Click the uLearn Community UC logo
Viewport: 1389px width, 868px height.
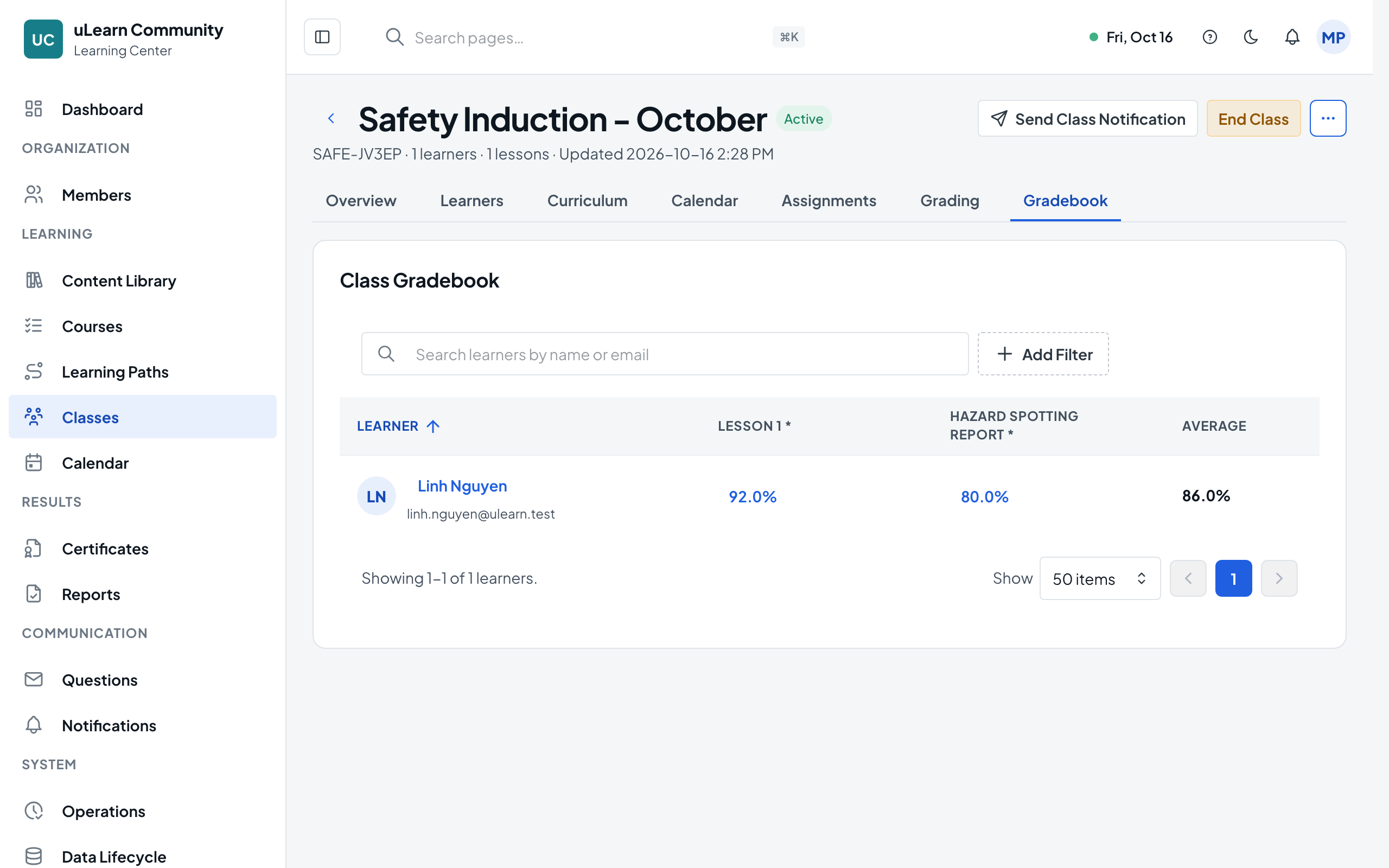point(43,39)
